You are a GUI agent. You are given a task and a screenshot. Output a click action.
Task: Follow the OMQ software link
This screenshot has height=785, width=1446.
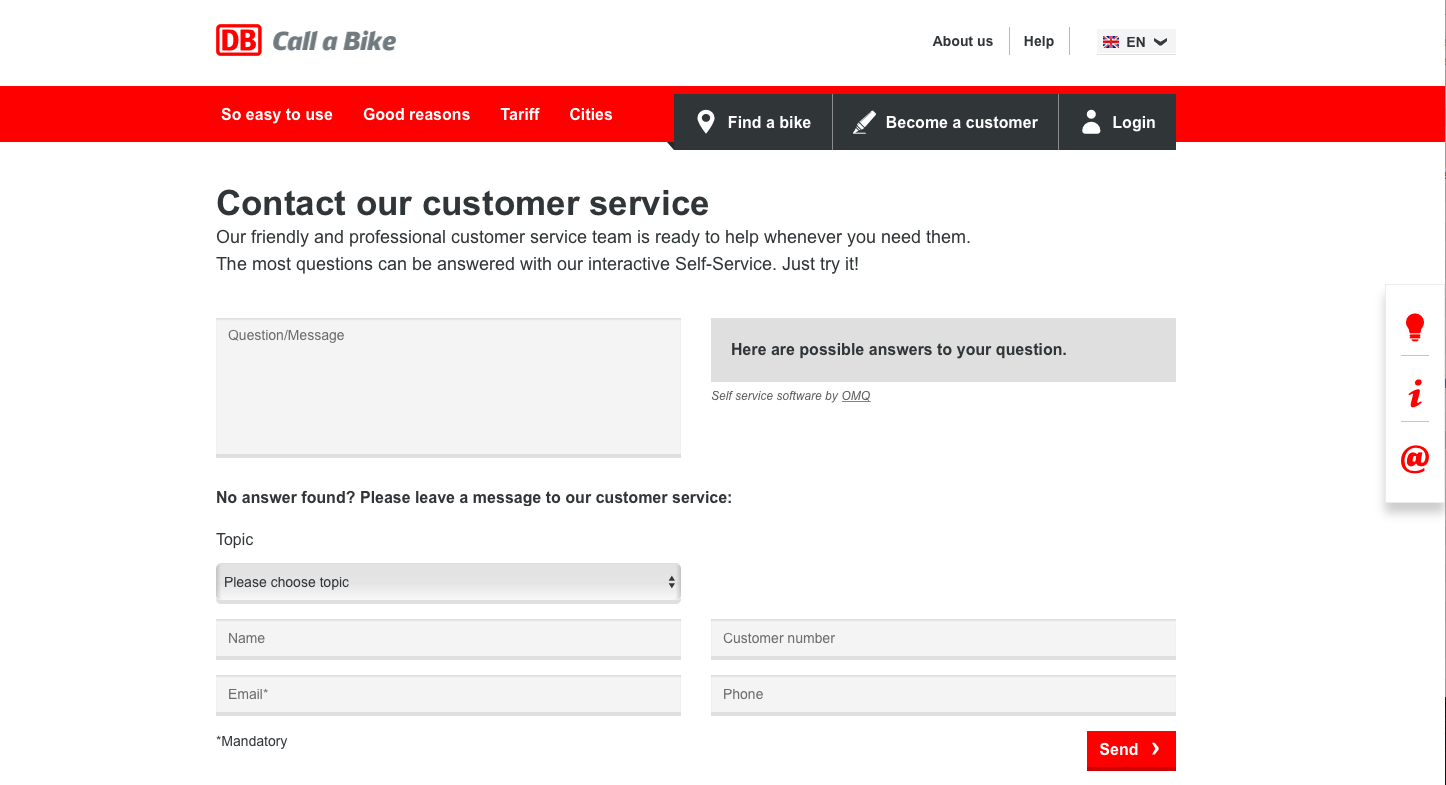856,396
